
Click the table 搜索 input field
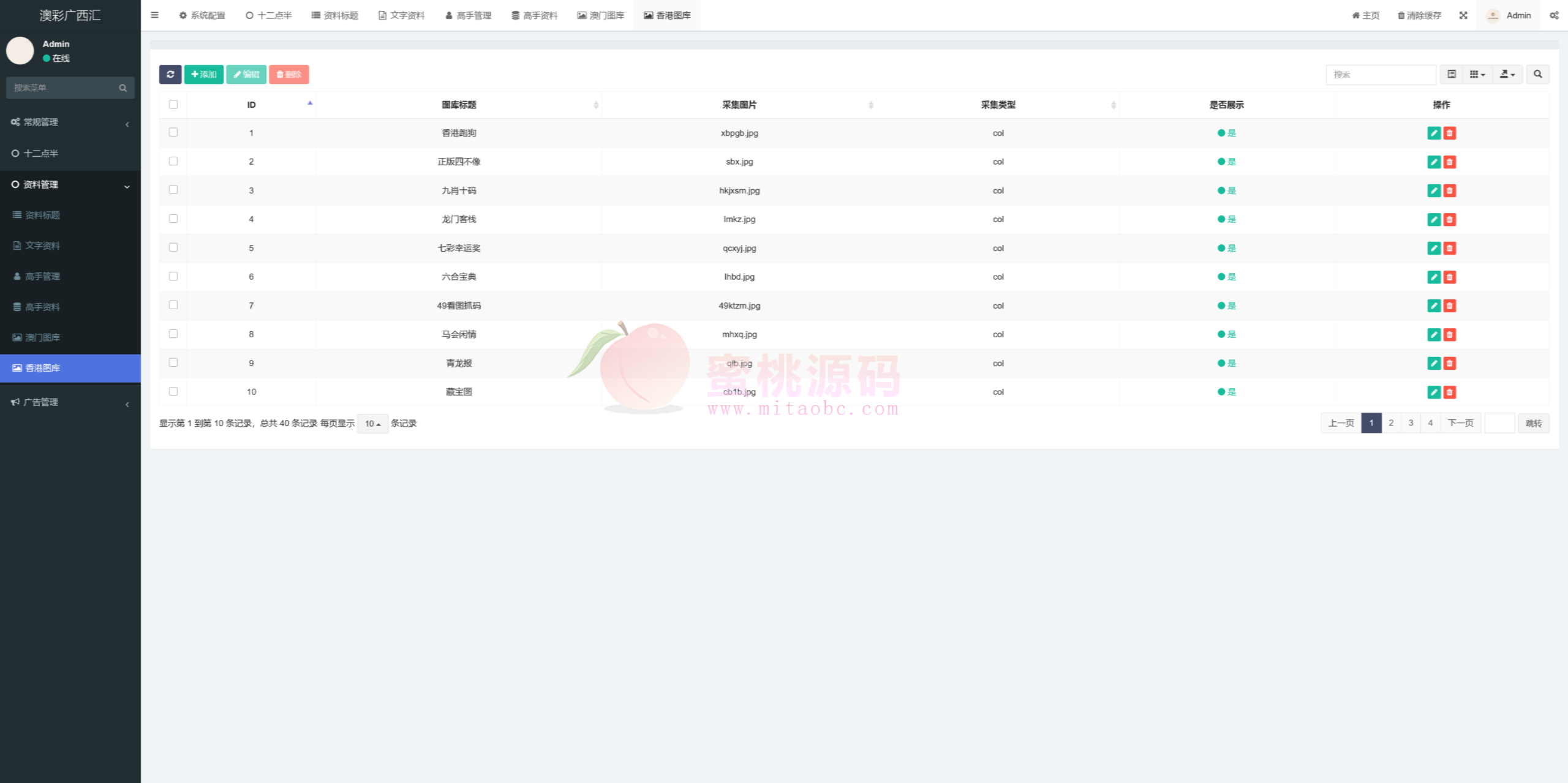coord(1381,74)
